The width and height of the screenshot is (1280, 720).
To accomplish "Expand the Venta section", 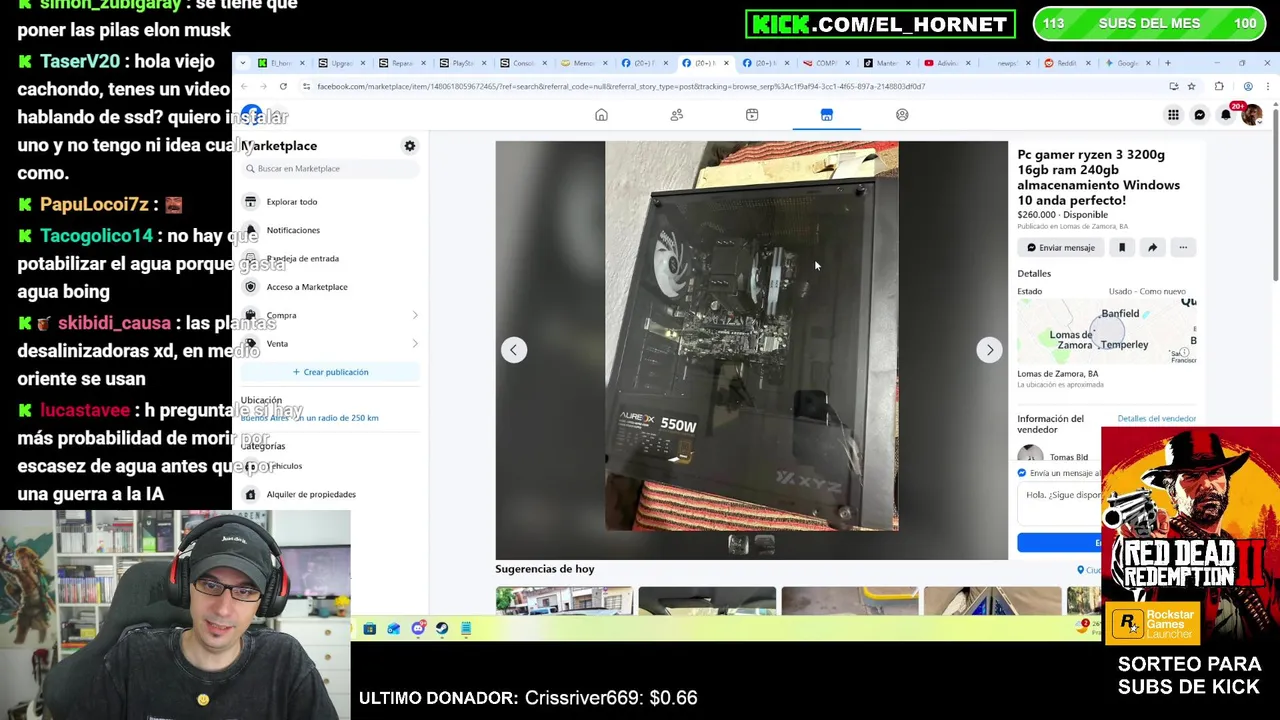I will point(330,344).
